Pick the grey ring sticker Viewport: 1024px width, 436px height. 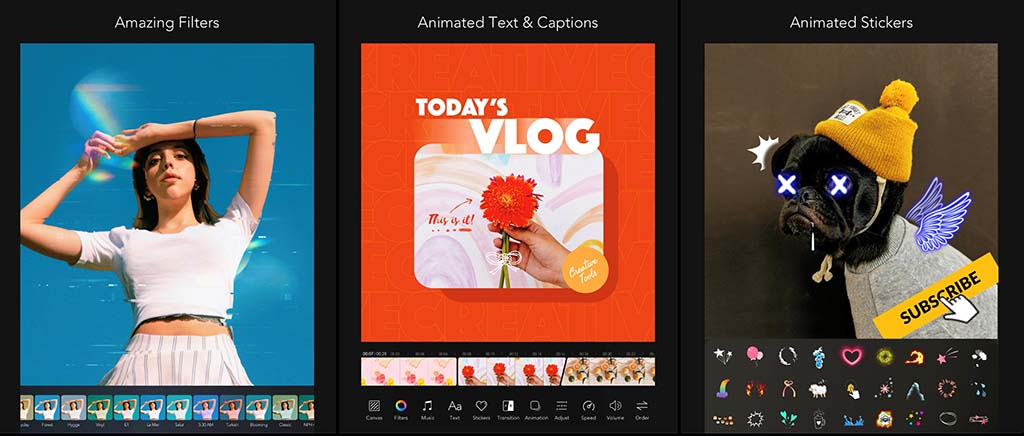click(x=948, y=419)
